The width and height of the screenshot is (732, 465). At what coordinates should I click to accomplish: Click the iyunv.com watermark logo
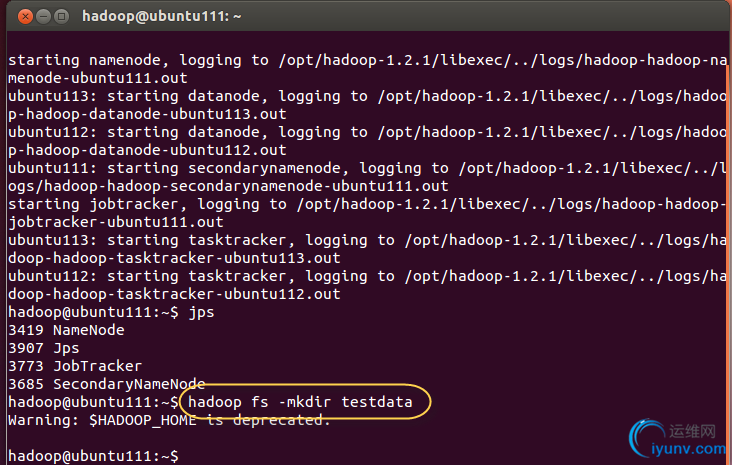pyautogui.click(x=678, y=439)
